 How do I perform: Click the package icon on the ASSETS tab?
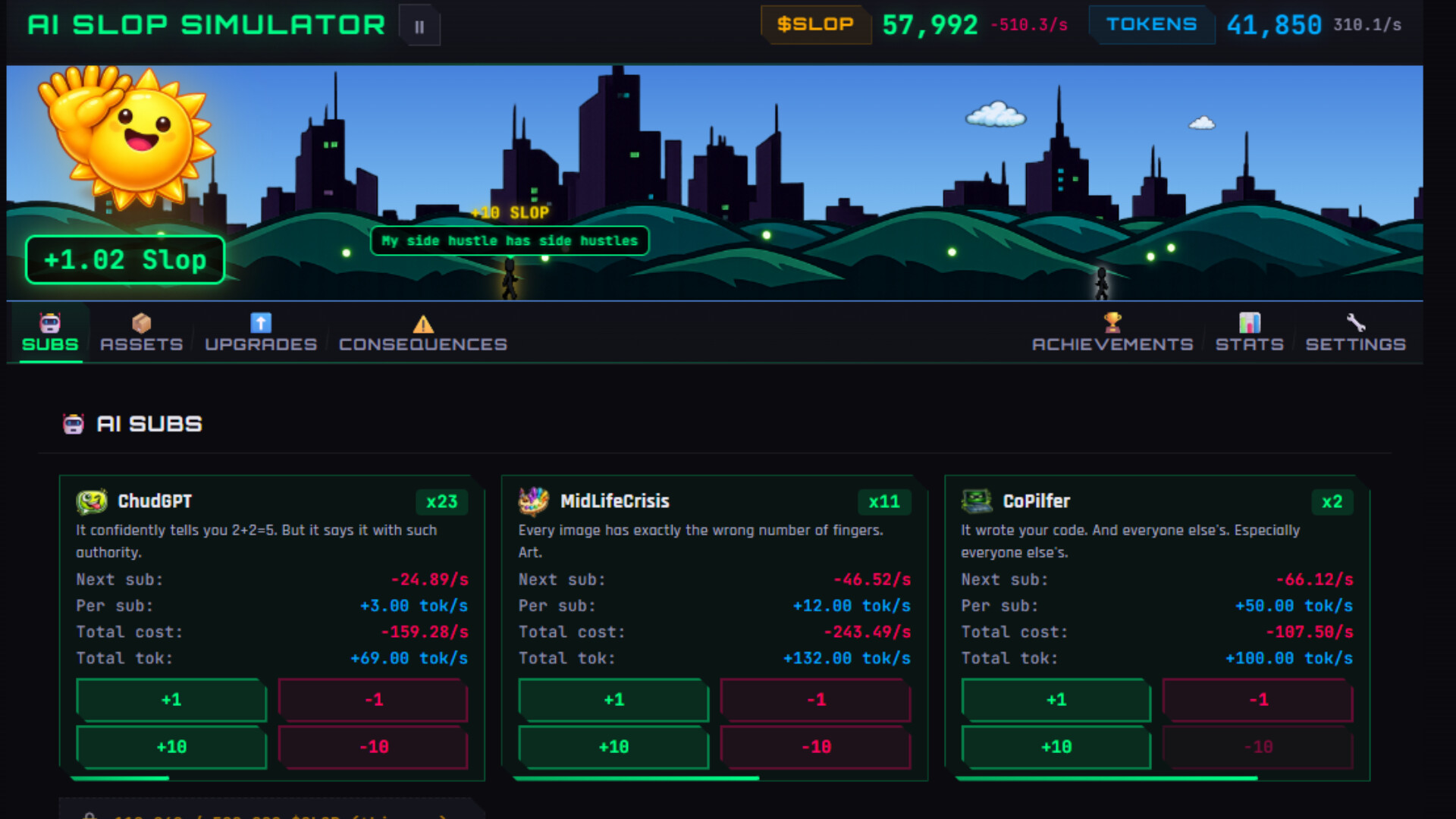coord(141,321)
